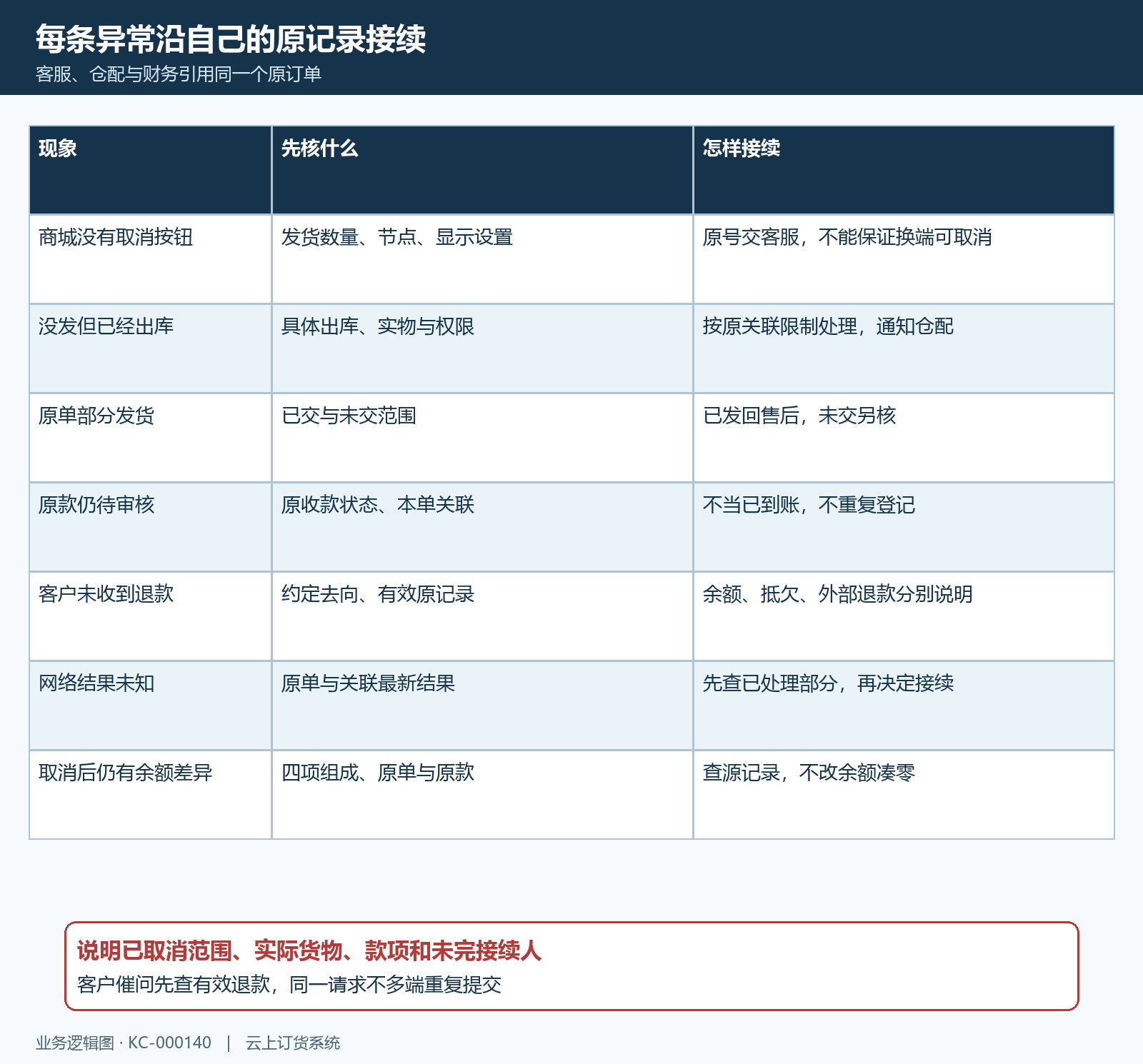
Task: Click red heading 说明已取消范围、实际货物、款项和未完接续人
Action: tap(309, 950)
